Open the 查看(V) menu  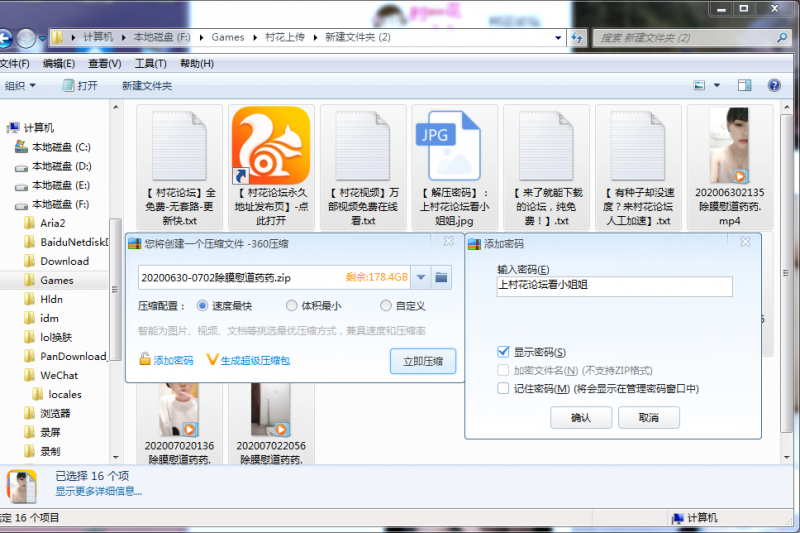point(104,64)
